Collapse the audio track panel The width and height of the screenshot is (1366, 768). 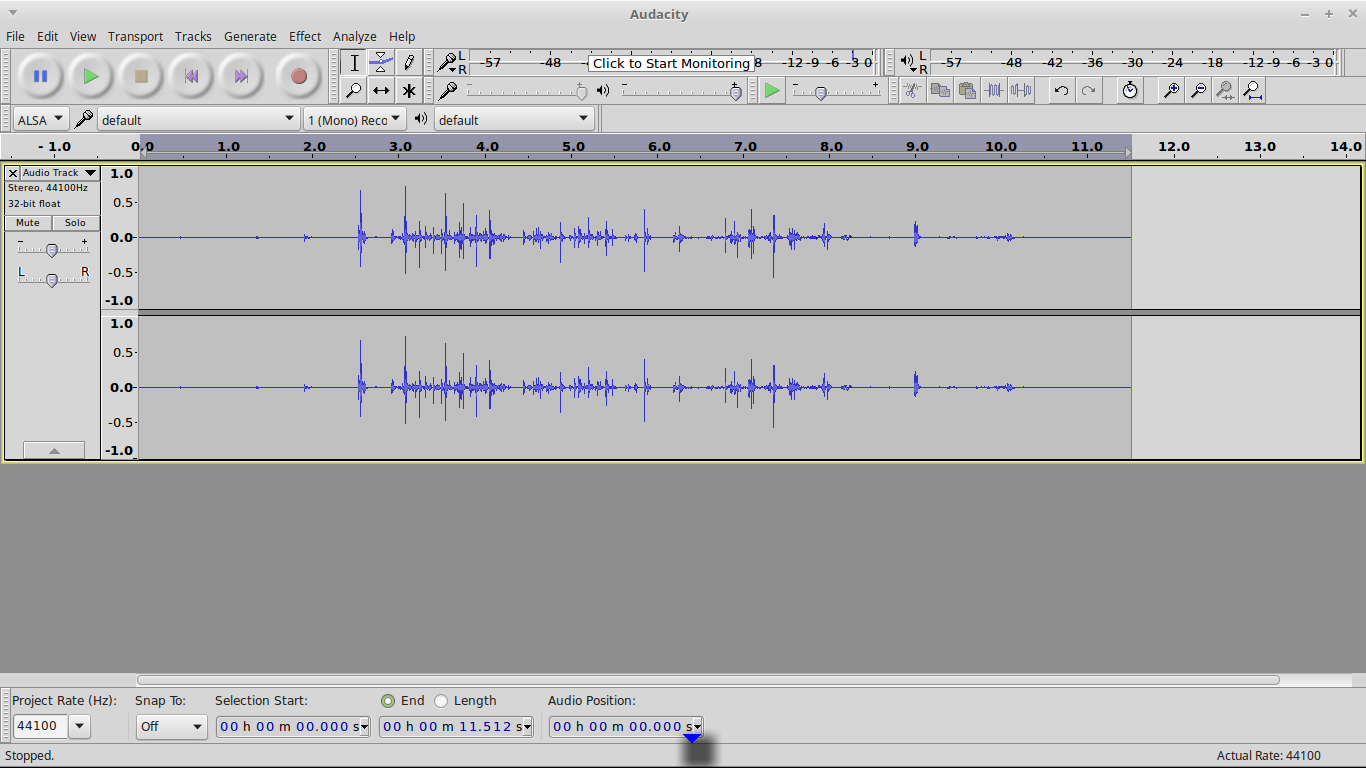[54, 449]
